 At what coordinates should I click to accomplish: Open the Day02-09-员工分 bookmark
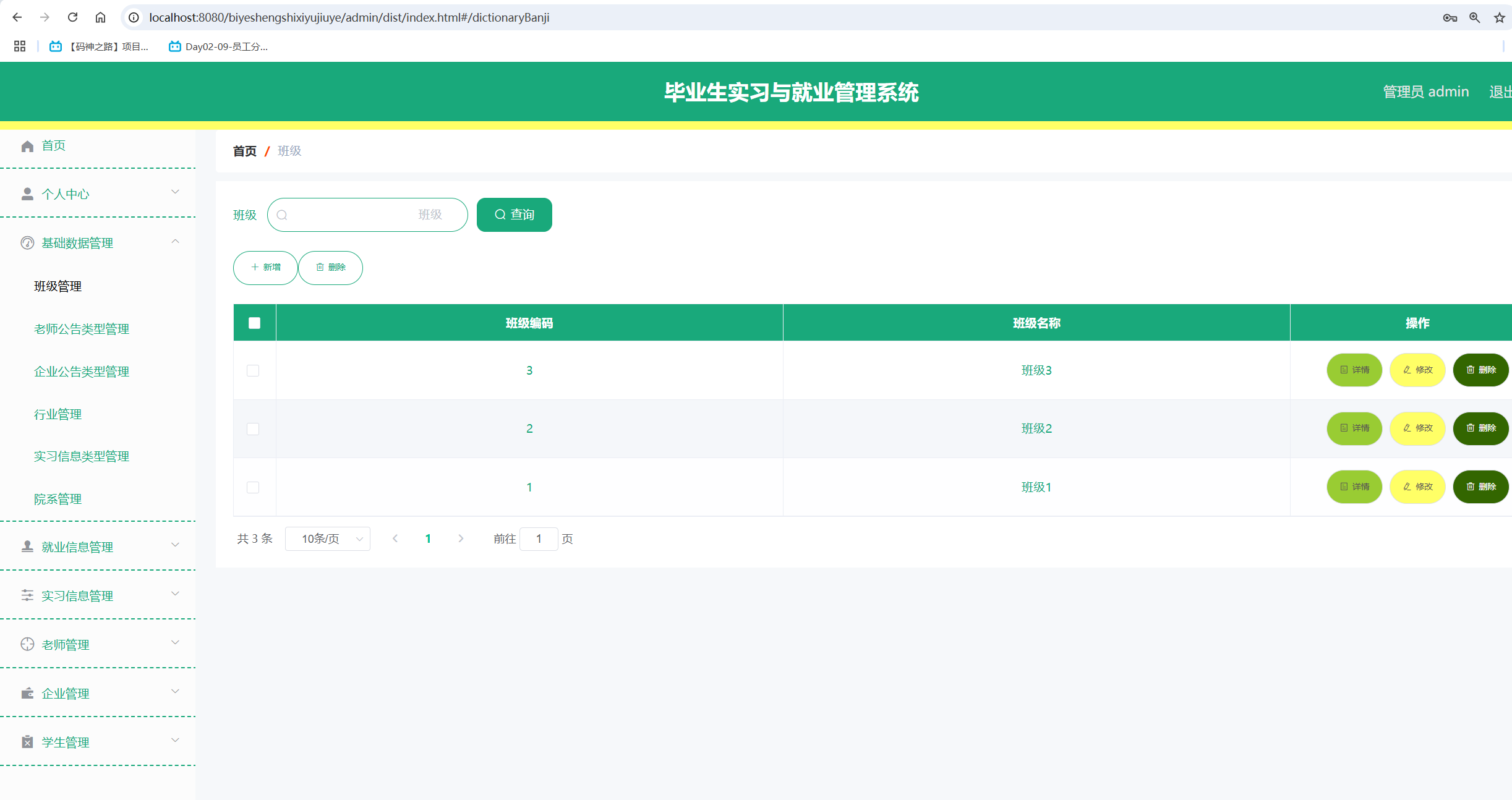point(218,46)
